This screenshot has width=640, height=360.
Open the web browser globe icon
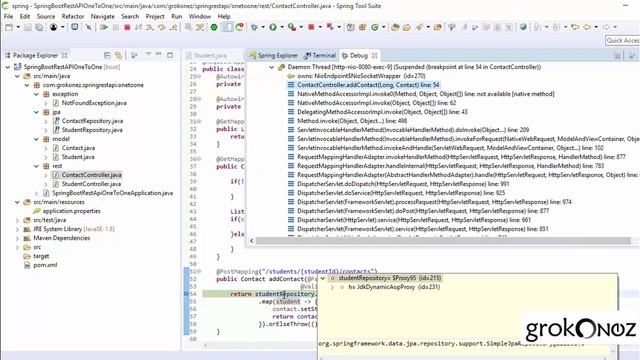523,27
